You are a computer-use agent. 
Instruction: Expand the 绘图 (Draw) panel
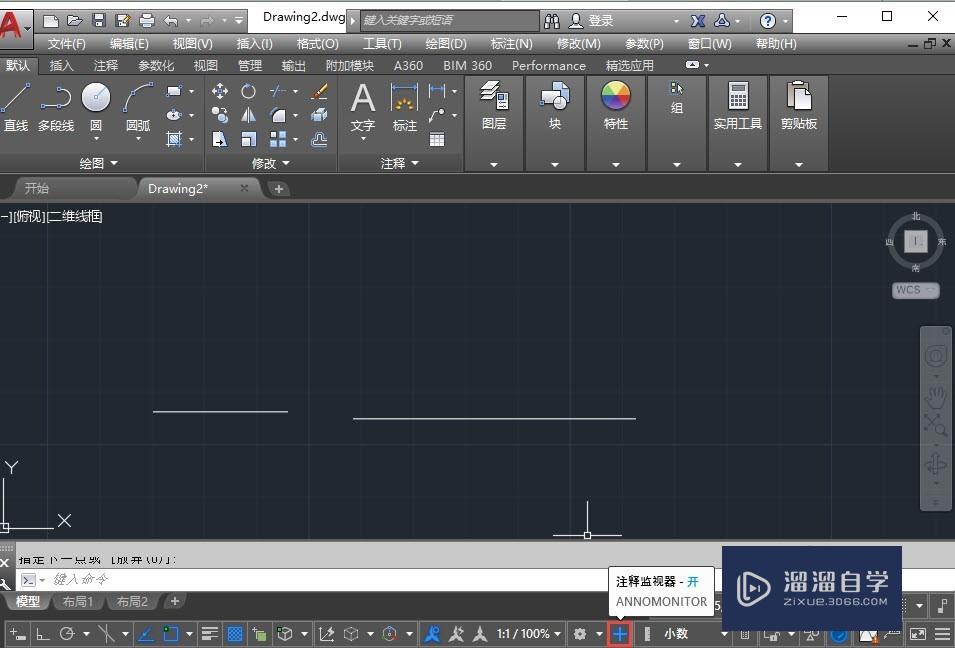[x=99, y=163]
